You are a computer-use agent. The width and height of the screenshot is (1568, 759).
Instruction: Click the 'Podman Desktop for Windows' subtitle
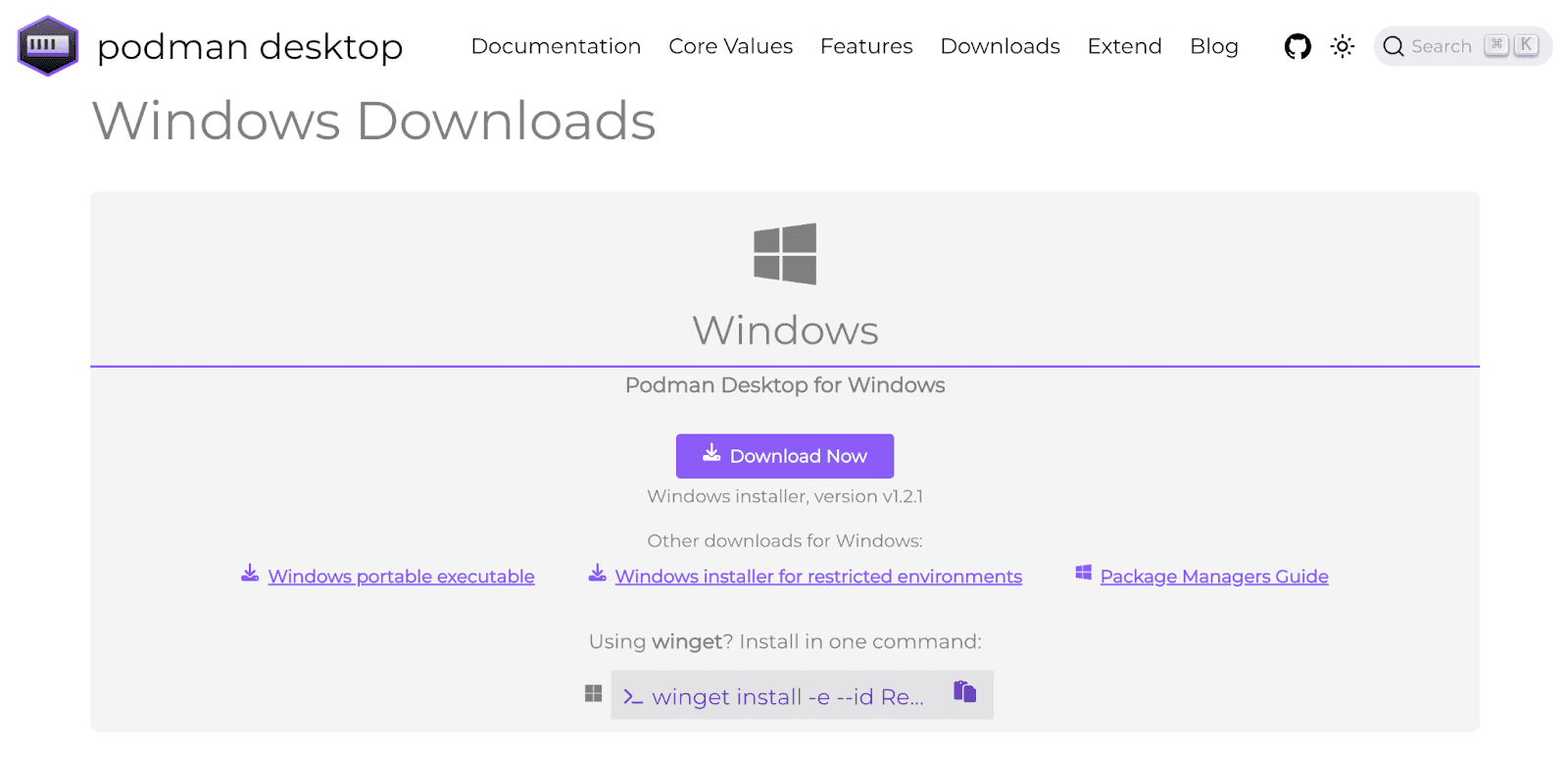coord(785,385)
